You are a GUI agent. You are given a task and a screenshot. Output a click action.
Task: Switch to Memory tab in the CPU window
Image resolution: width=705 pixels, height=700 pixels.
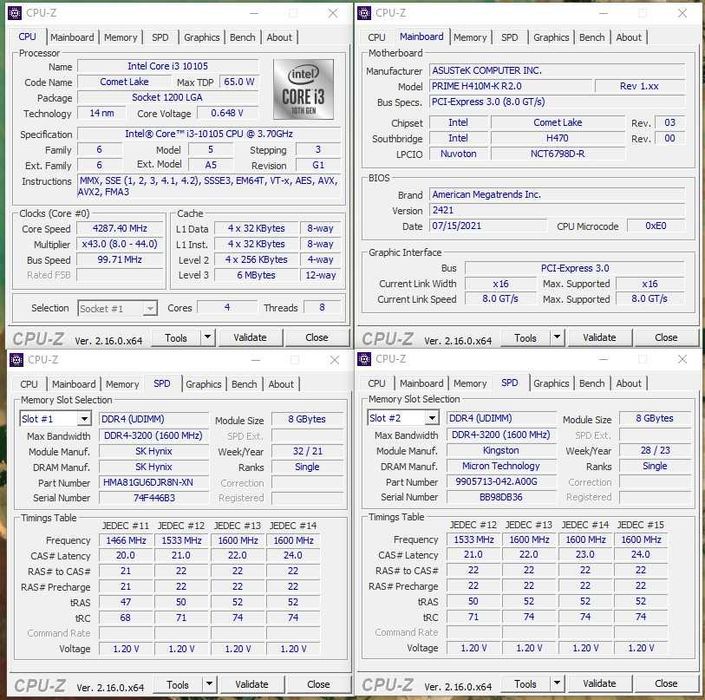pyautogui.click(x=120, y=37)
